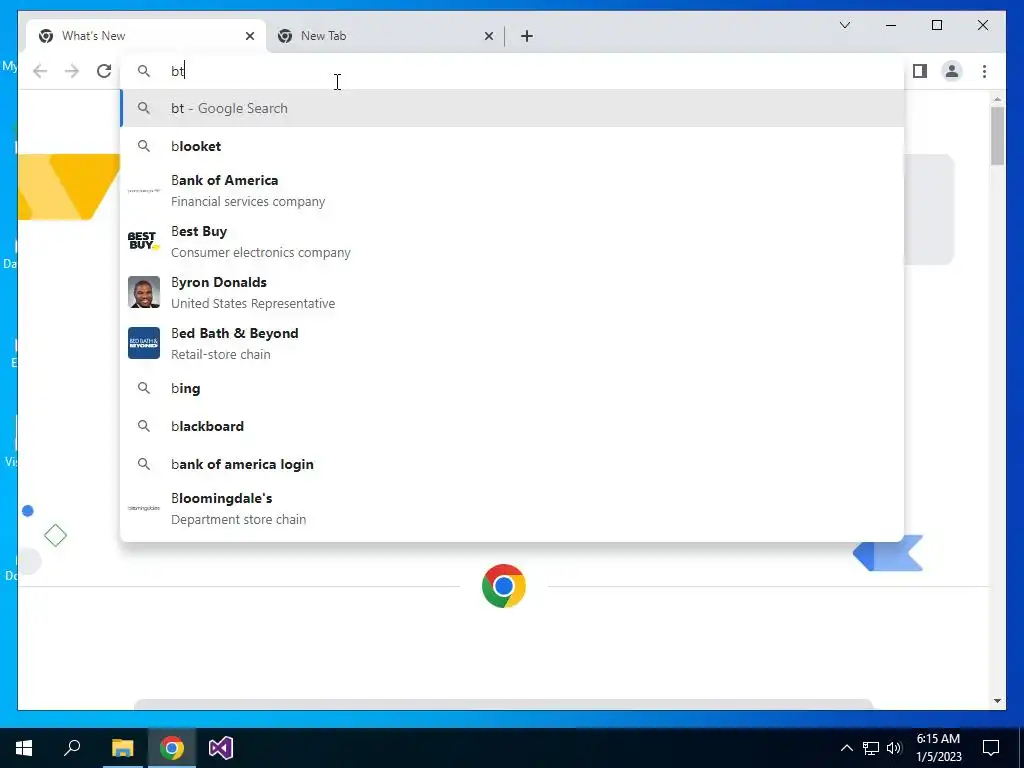Select the Bloomingdale's suggestion
1024x768 pixels.
[x=512, y=509]
